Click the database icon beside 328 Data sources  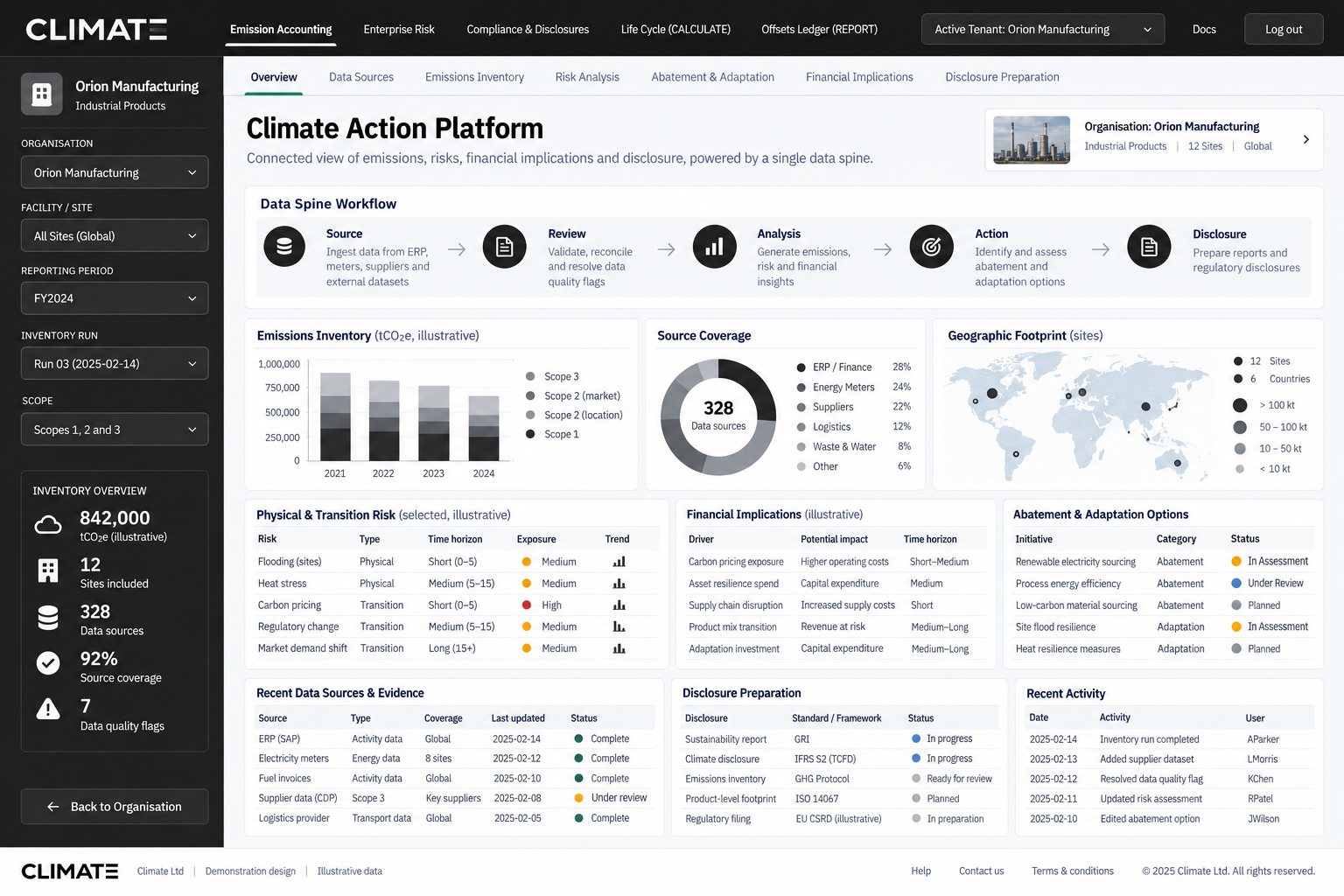pyautogui.click(x=48, y=618)
